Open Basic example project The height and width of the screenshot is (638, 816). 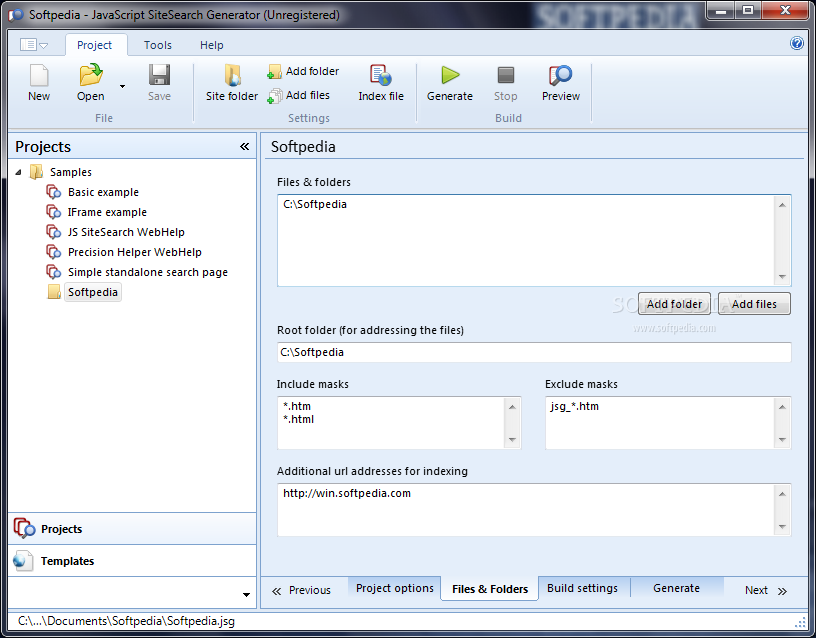point(104,192)
